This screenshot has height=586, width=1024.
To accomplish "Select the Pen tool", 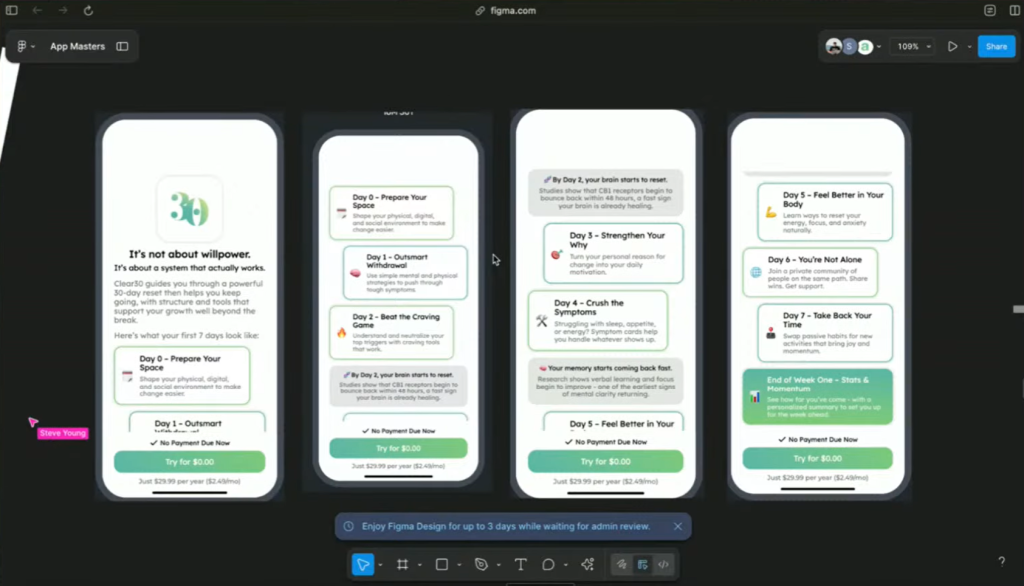I will pyautogui.click(x=482, y=564).
